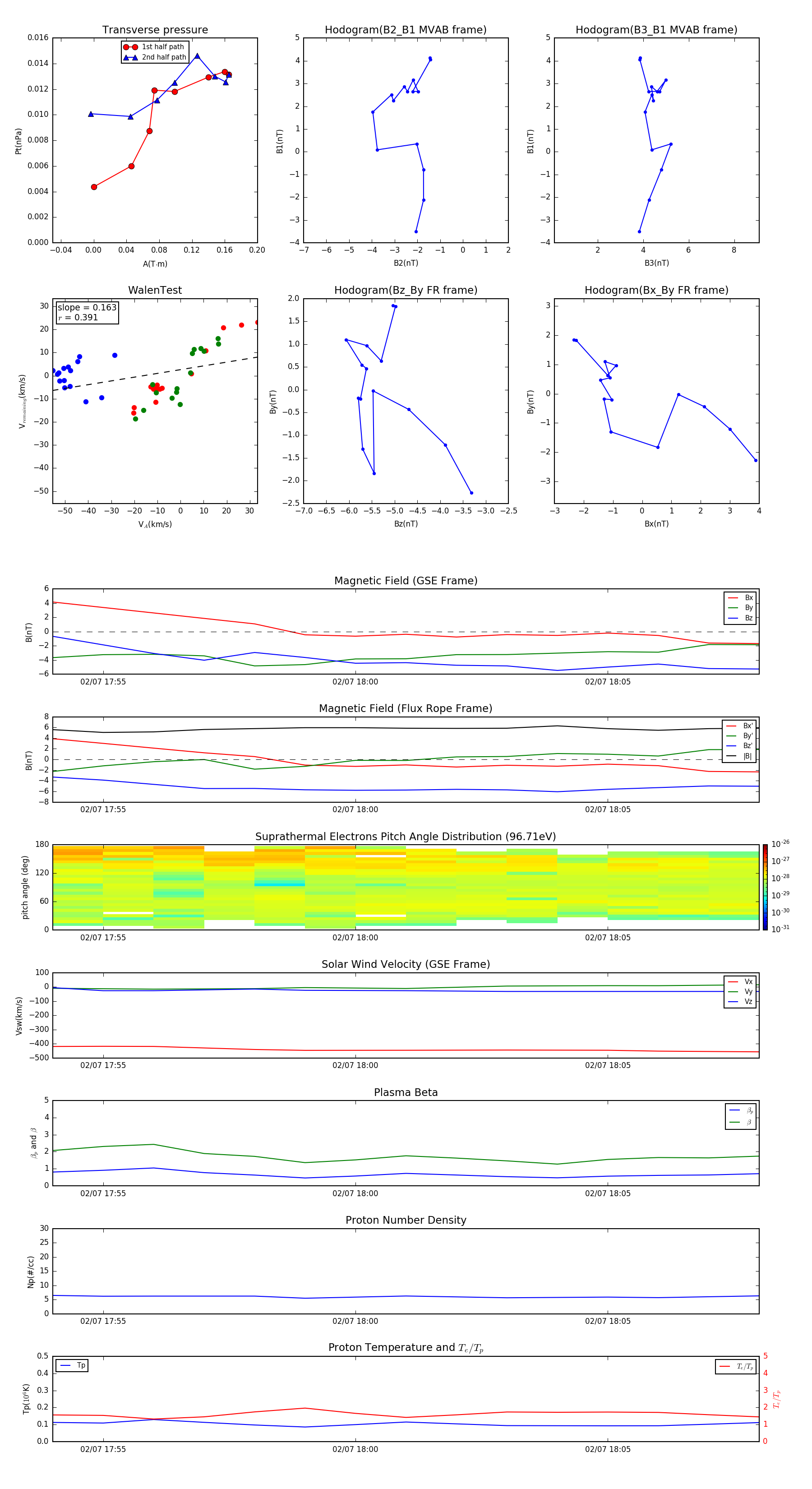Click the "B3(nT)" x-axis label
Screen dimensions: 812x1489
coord(656,263)
